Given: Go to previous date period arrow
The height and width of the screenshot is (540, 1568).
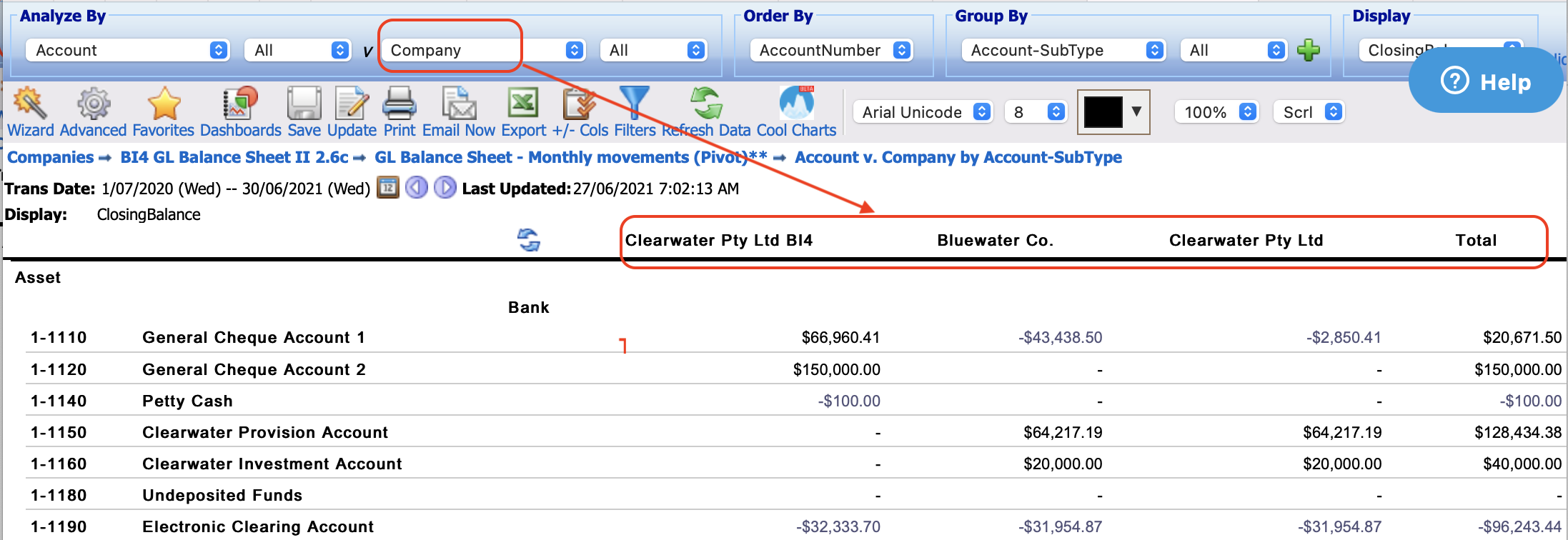Looking at the screenshot, I should click(x=416, y=188).
